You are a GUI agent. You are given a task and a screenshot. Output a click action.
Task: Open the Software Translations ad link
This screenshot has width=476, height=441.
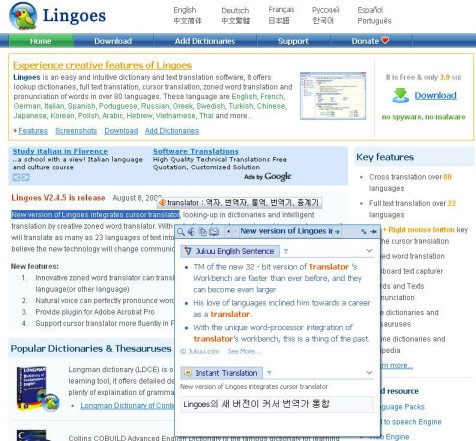pos(196,151)
